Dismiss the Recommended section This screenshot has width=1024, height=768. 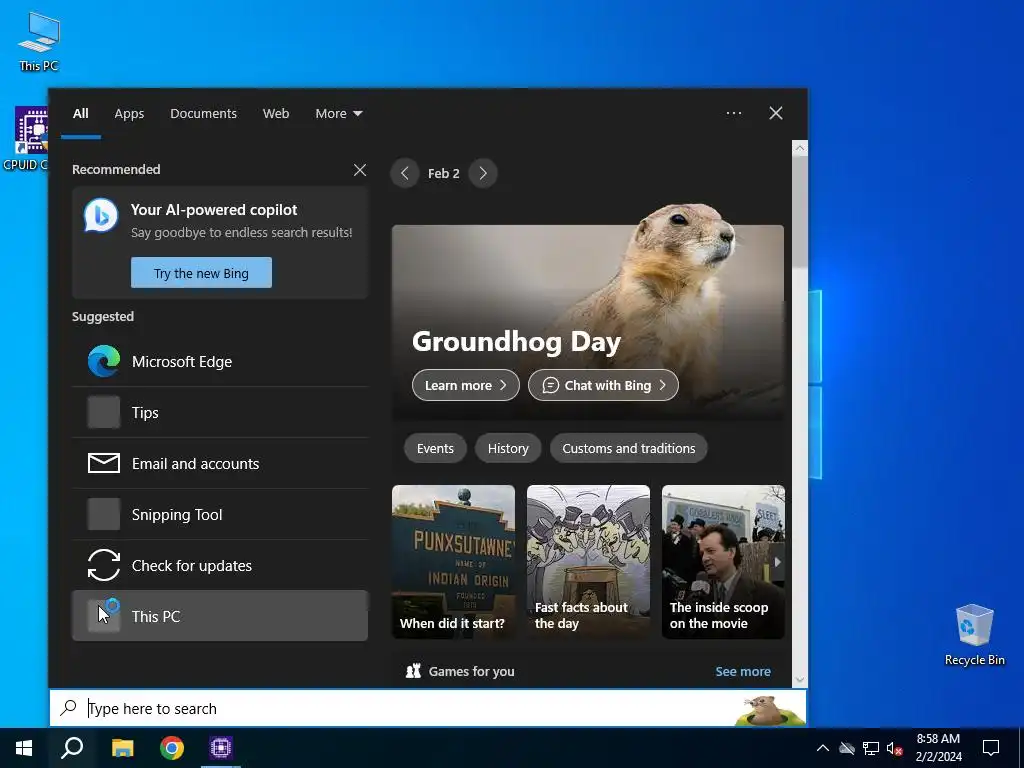(x=360, y=170)
